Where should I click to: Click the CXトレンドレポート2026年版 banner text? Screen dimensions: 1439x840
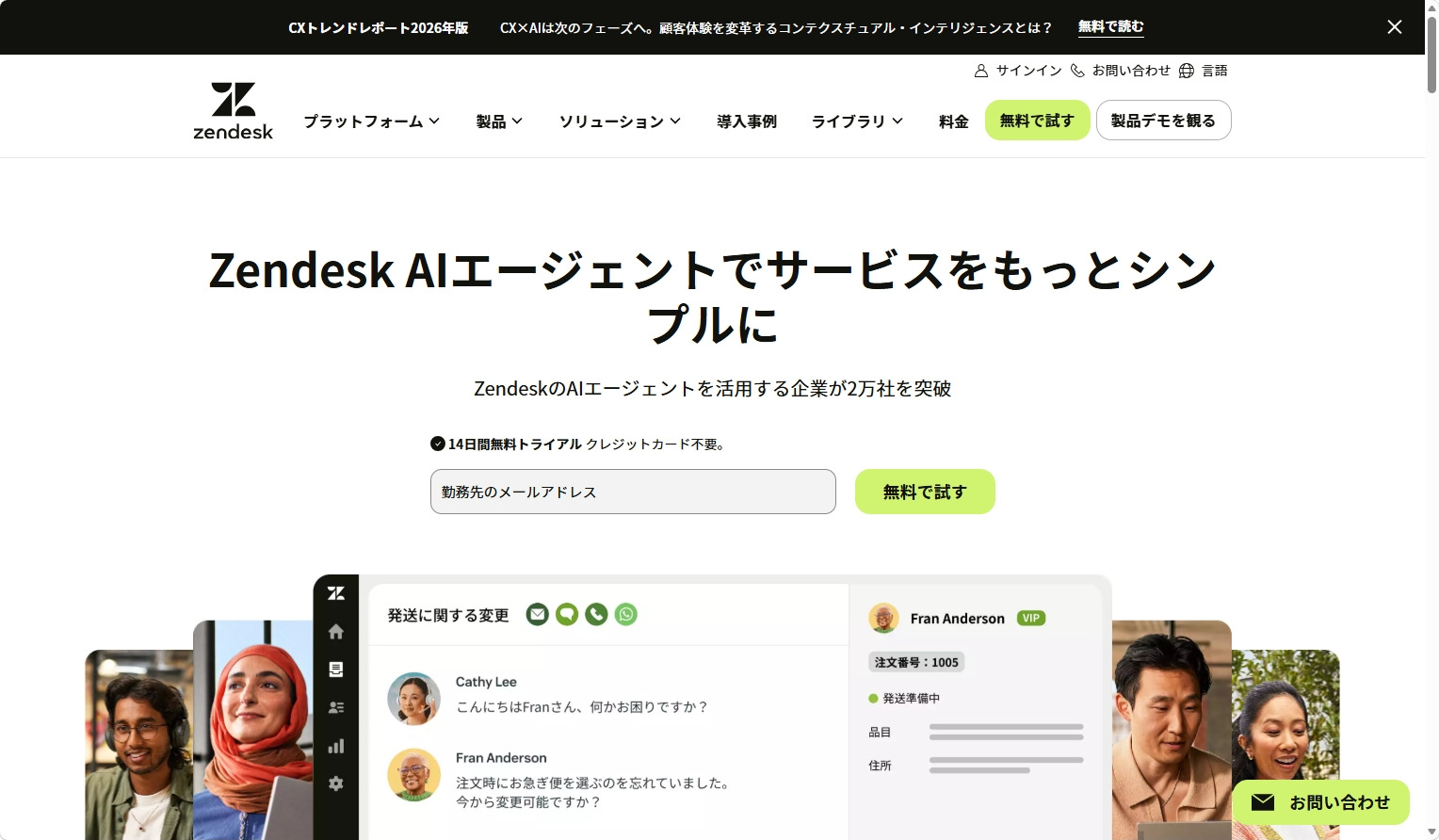point(379,27)
